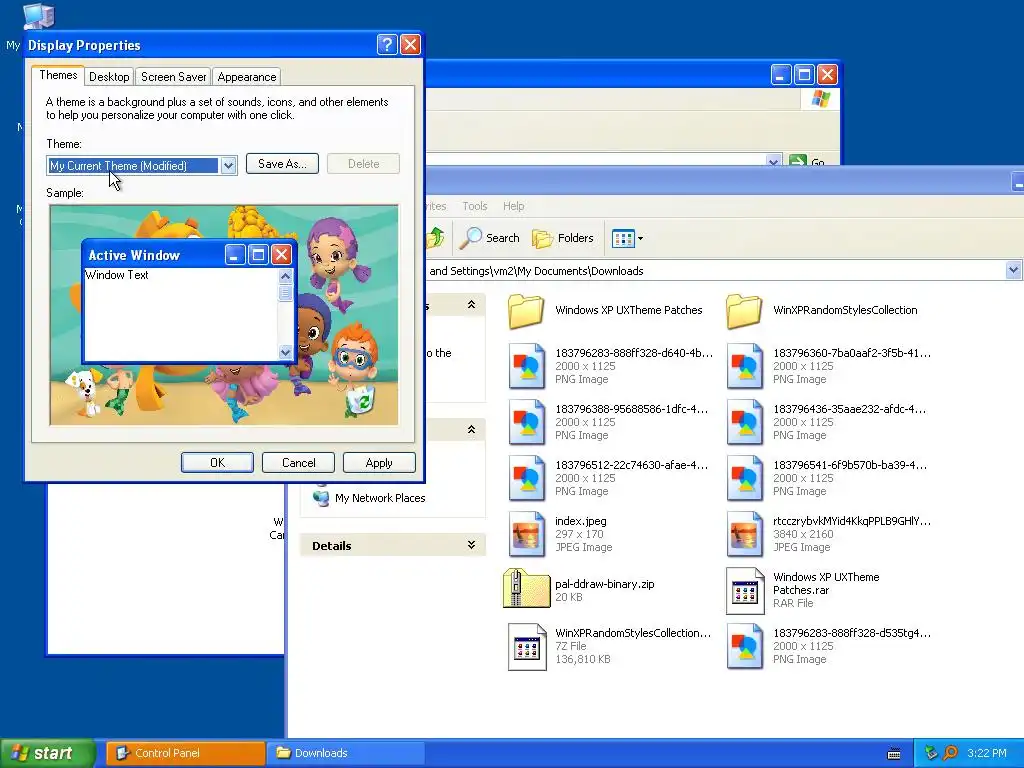The height and width of the screenshot is (768, 1024).
Task: Click the index.jpeg file name
Action: tap(581, 521)
